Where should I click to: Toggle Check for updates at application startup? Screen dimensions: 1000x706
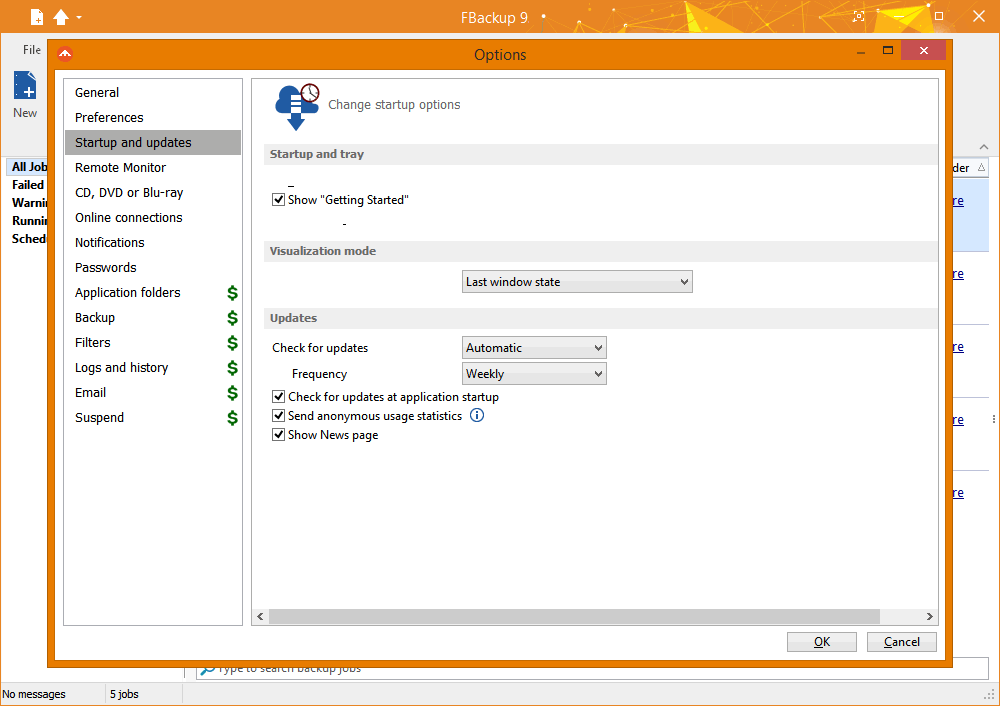(278, 397)
